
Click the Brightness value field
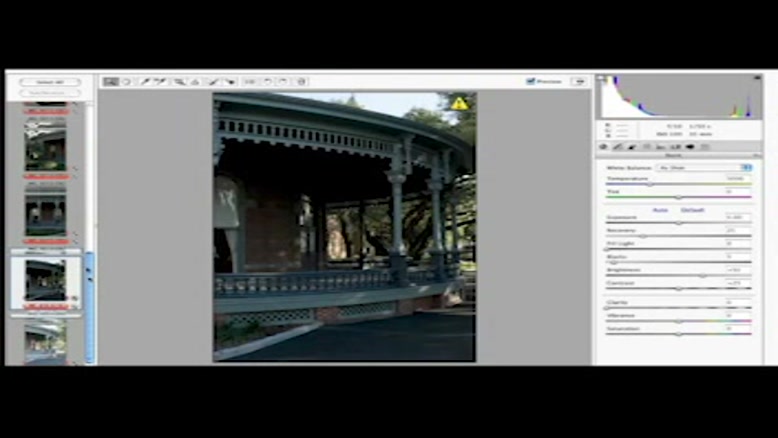click(x=736, y=269)
